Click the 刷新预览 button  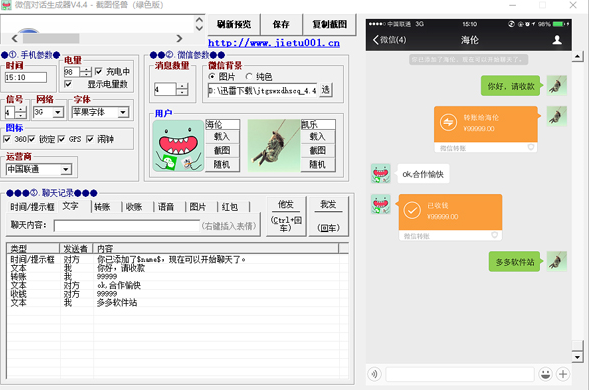point(234,24)
